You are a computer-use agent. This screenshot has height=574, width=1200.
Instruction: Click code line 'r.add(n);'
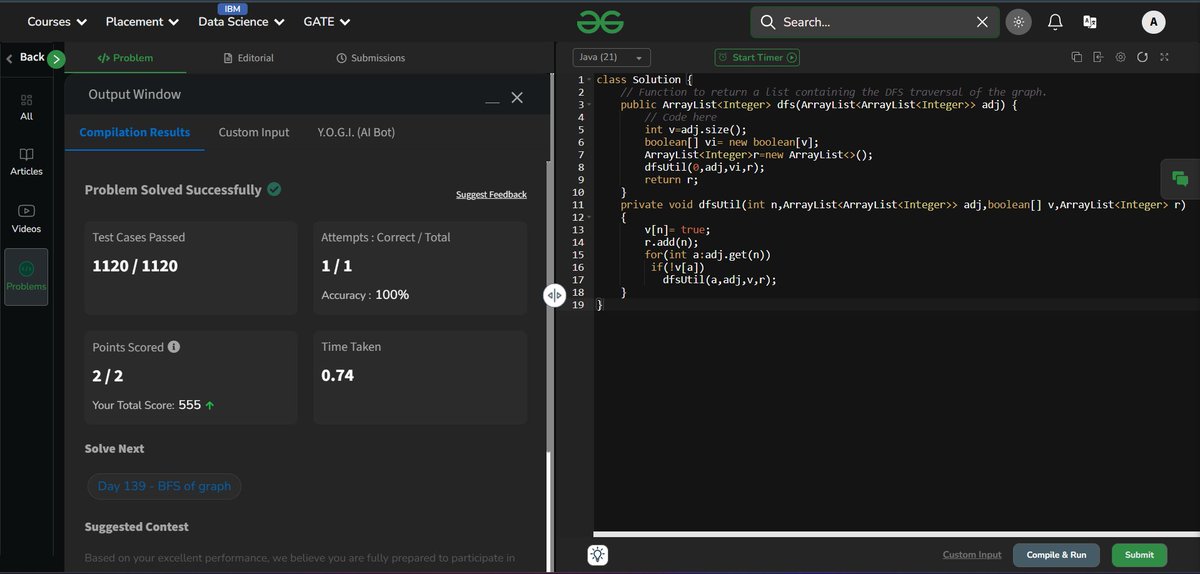point(671,242)
